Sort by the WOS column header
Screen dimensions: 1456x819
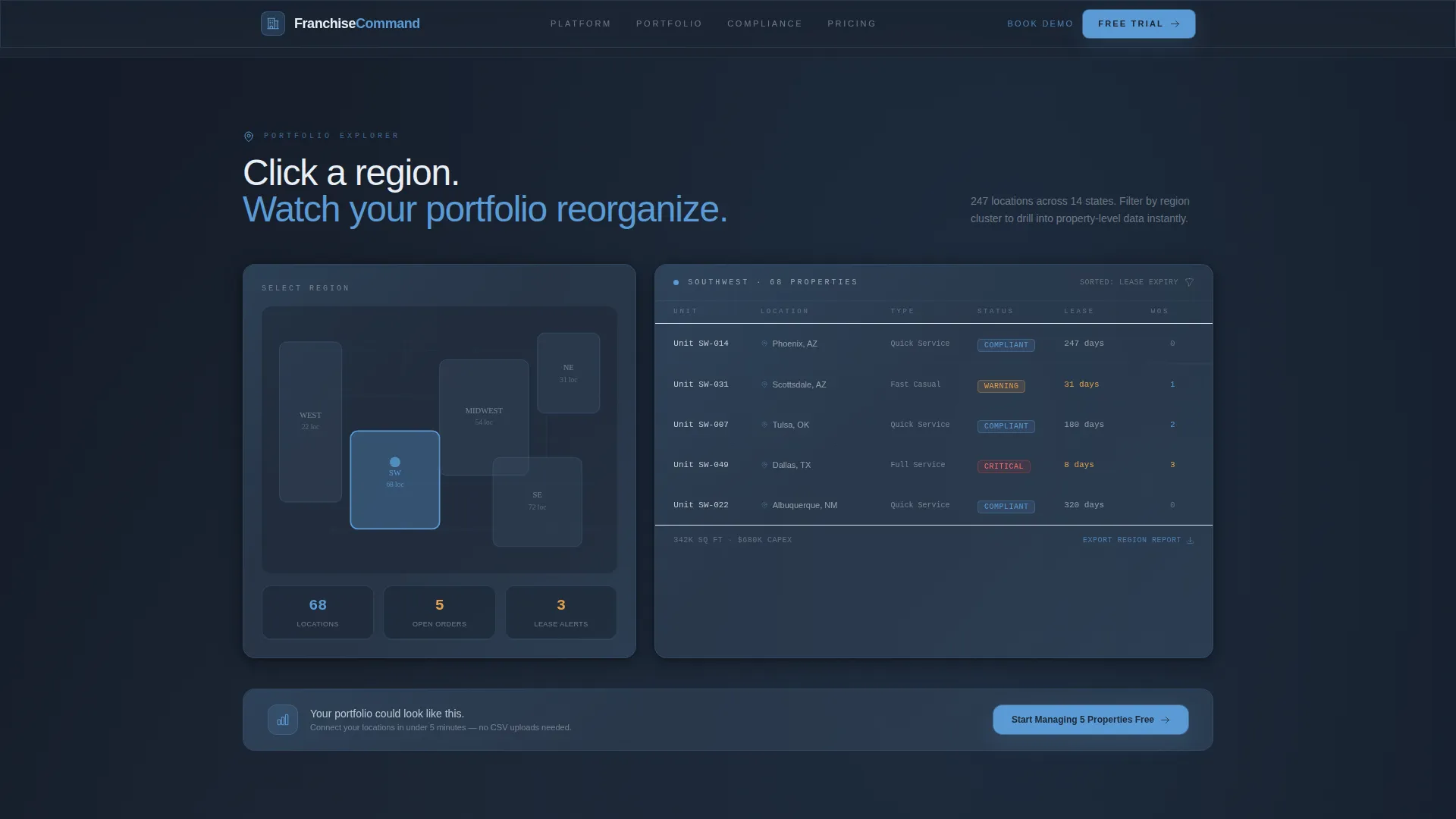[x=1159, y=311]
